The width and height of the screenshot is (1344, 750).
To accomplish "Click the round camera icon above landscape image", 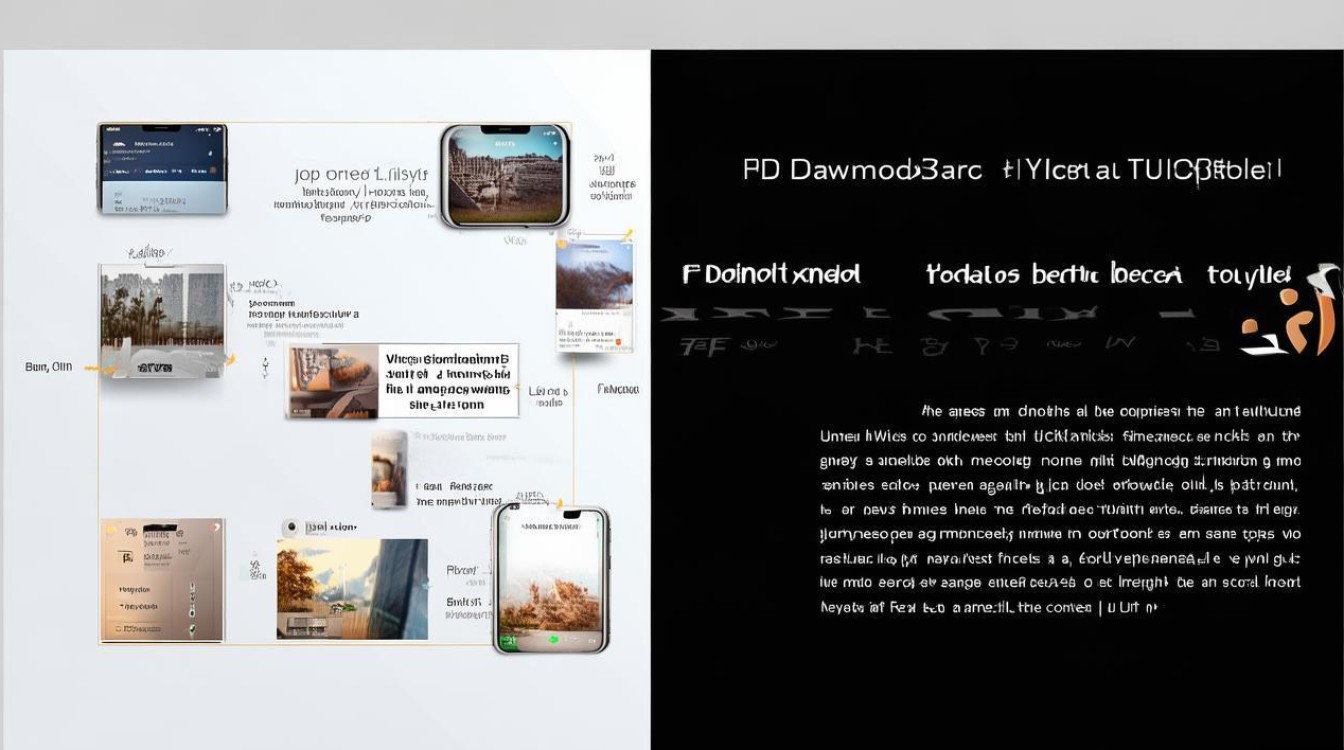I will point(291,527).
